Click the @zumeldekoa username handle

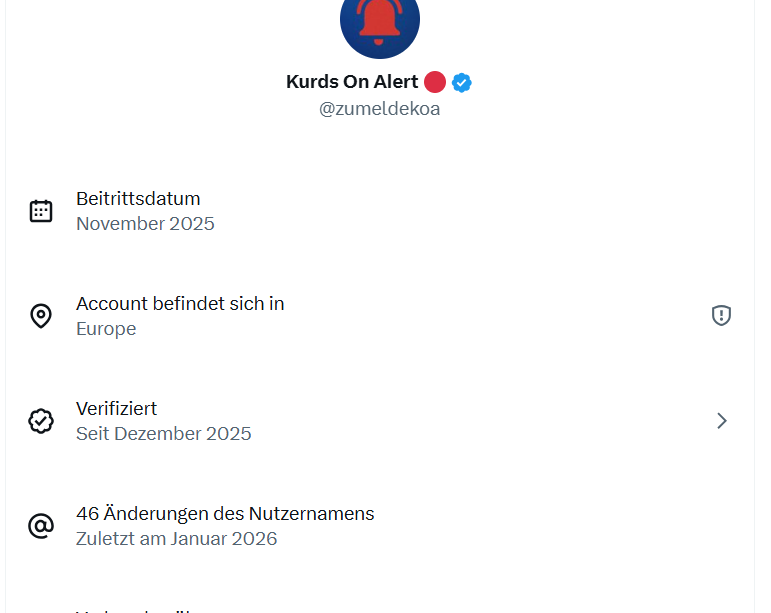coord(380,109)
